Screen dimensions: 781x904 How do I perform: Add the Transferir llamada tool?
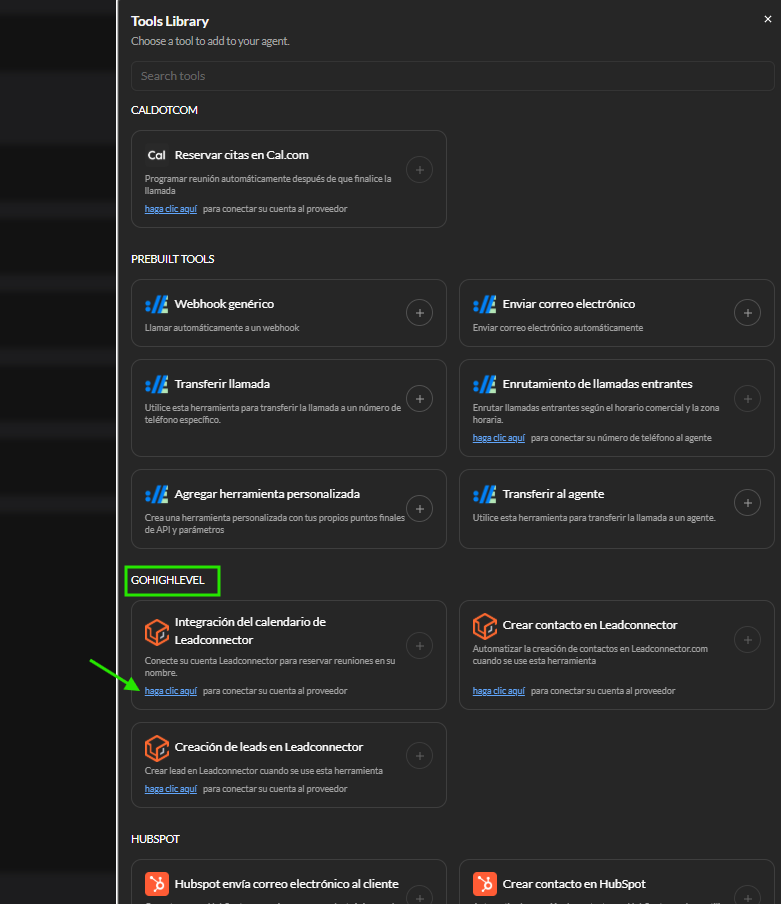[420, 399]
